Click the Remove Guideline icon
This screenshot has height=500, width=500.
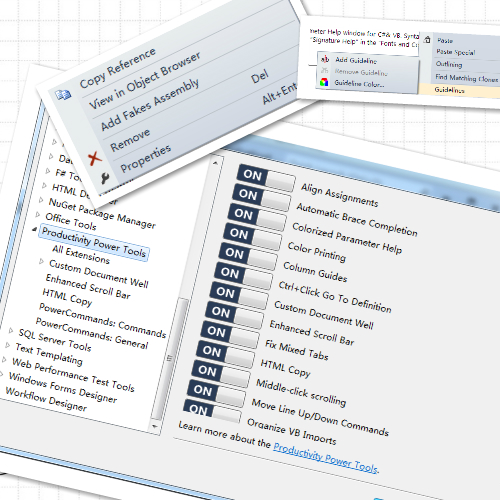(x=325, y=70)
